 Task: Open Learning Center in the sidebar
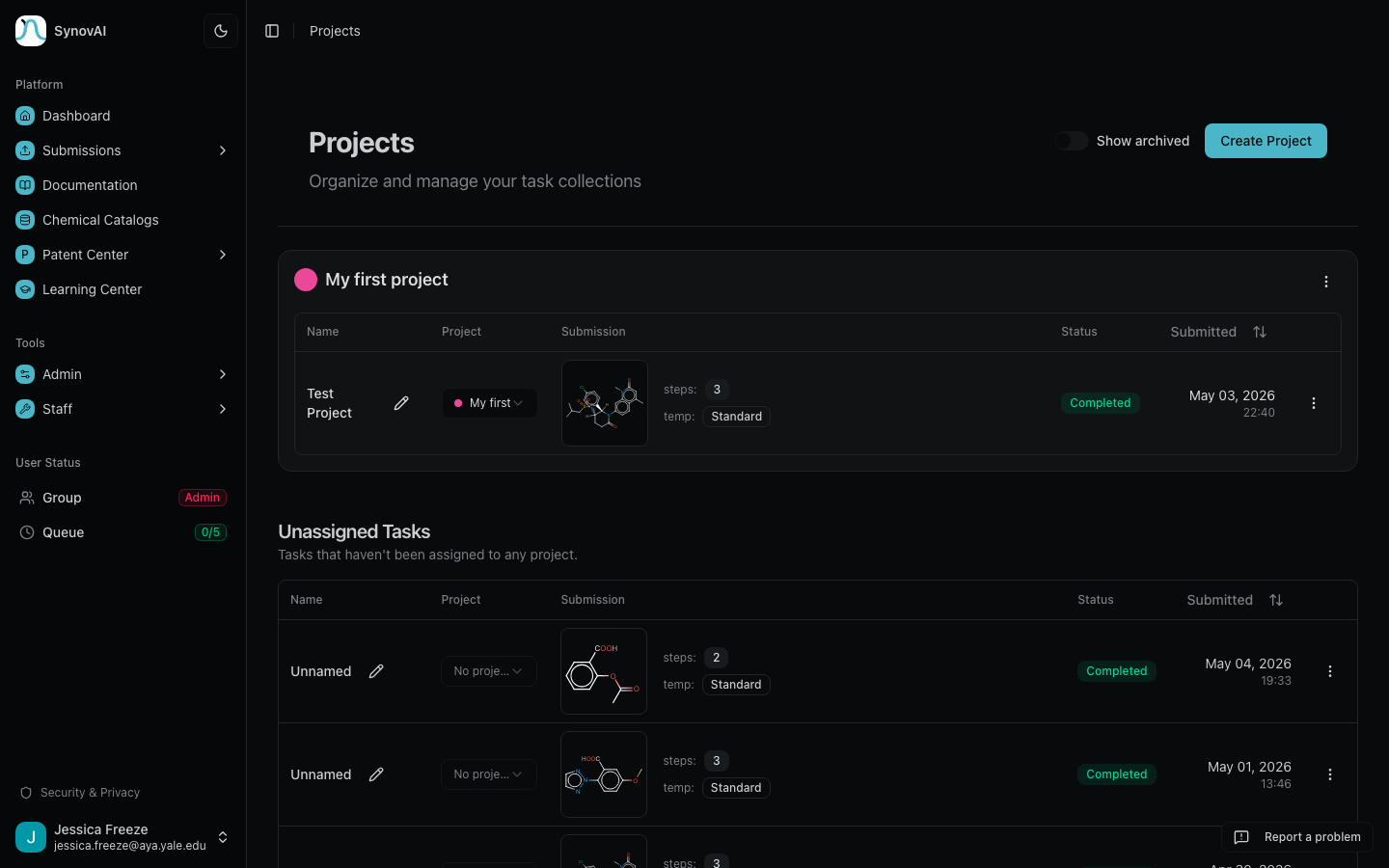[123, 289]
